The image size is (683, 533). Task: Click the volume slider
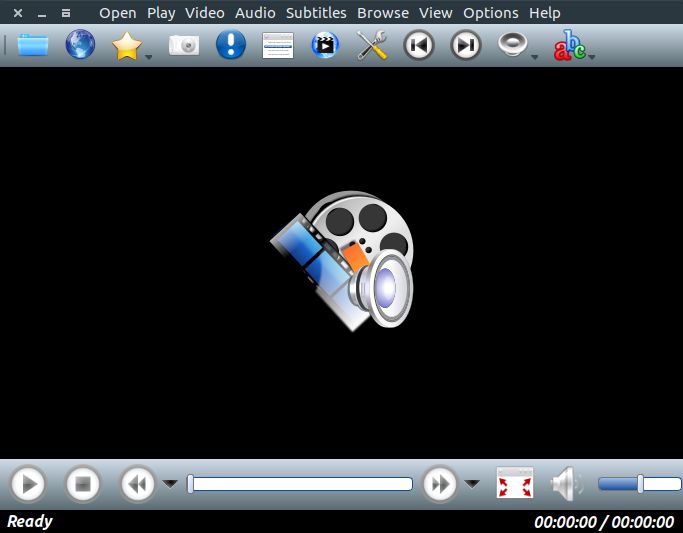tap(639, 484)
